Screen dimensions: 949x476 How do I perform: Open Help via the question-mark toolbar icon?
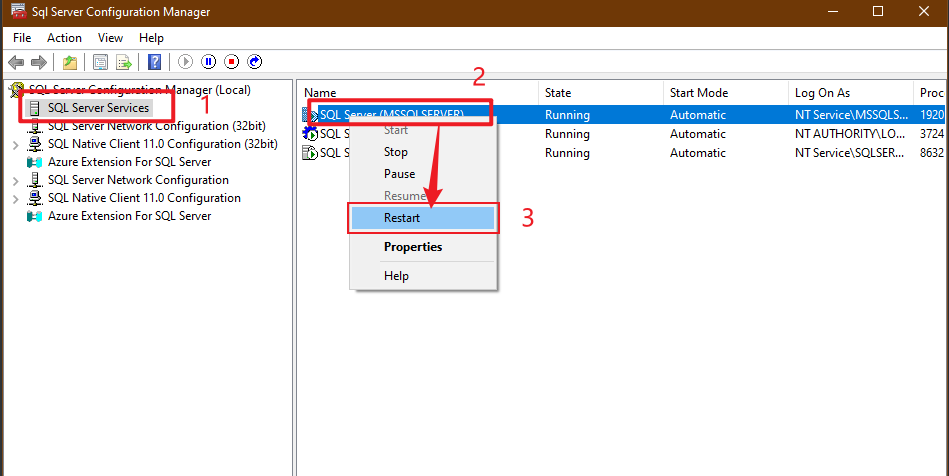[x=154, y=62]
